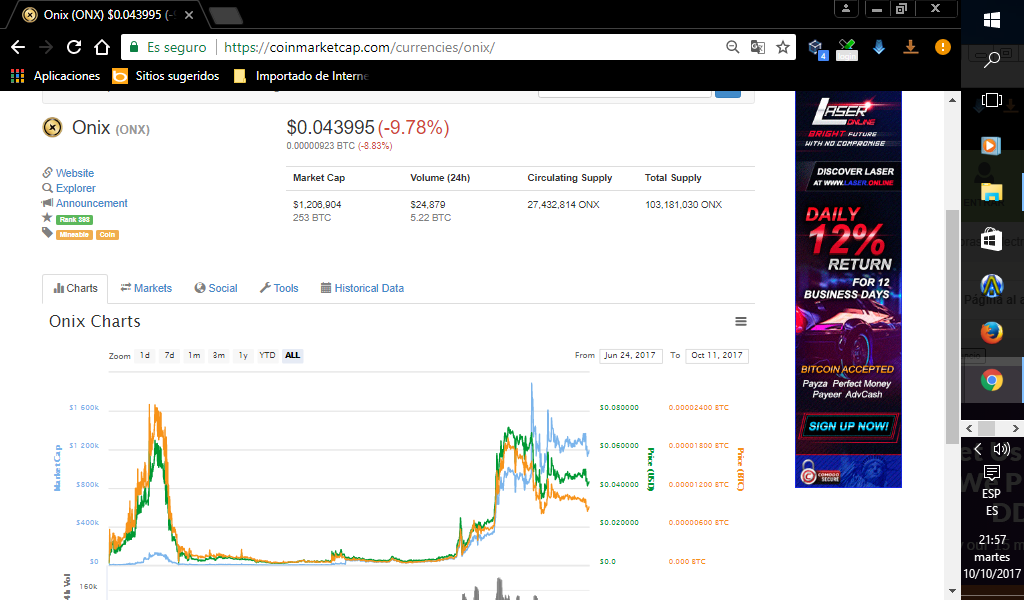Screen dimensions: 1024x600
Task: Bookmark this page with the star icon
Action: click(x=782, y=47)
